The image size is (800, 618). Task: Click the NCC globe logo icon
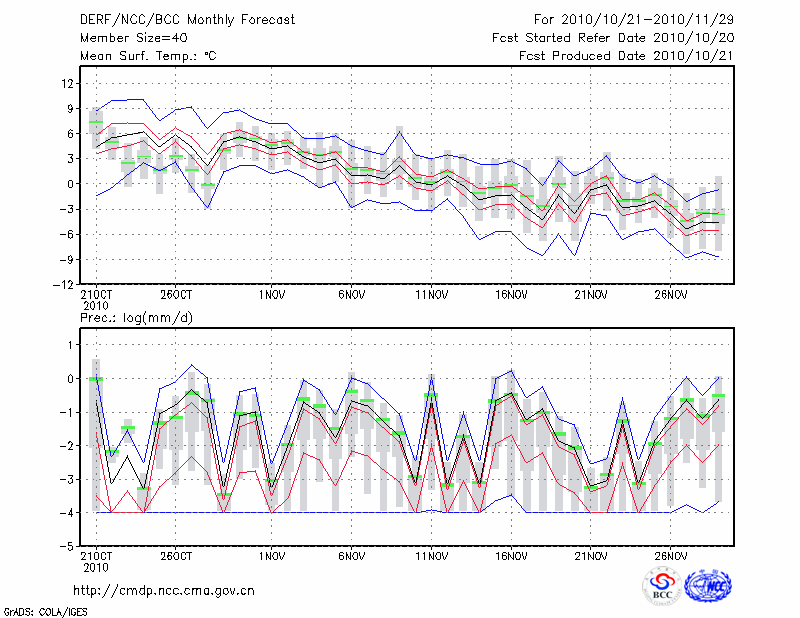tap(707, 586)
